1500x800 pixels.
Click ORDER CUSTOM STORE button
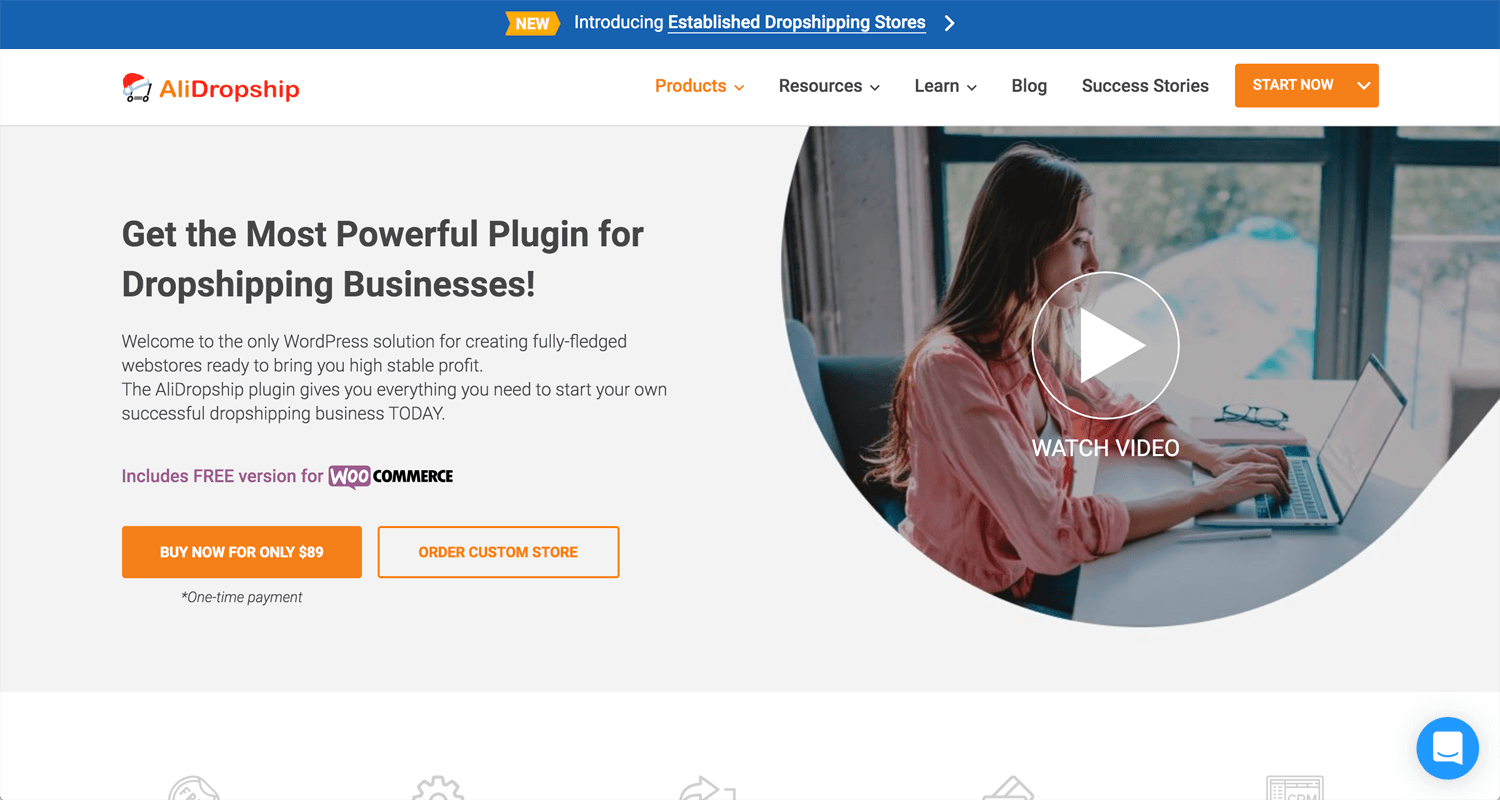coord(498,552)
